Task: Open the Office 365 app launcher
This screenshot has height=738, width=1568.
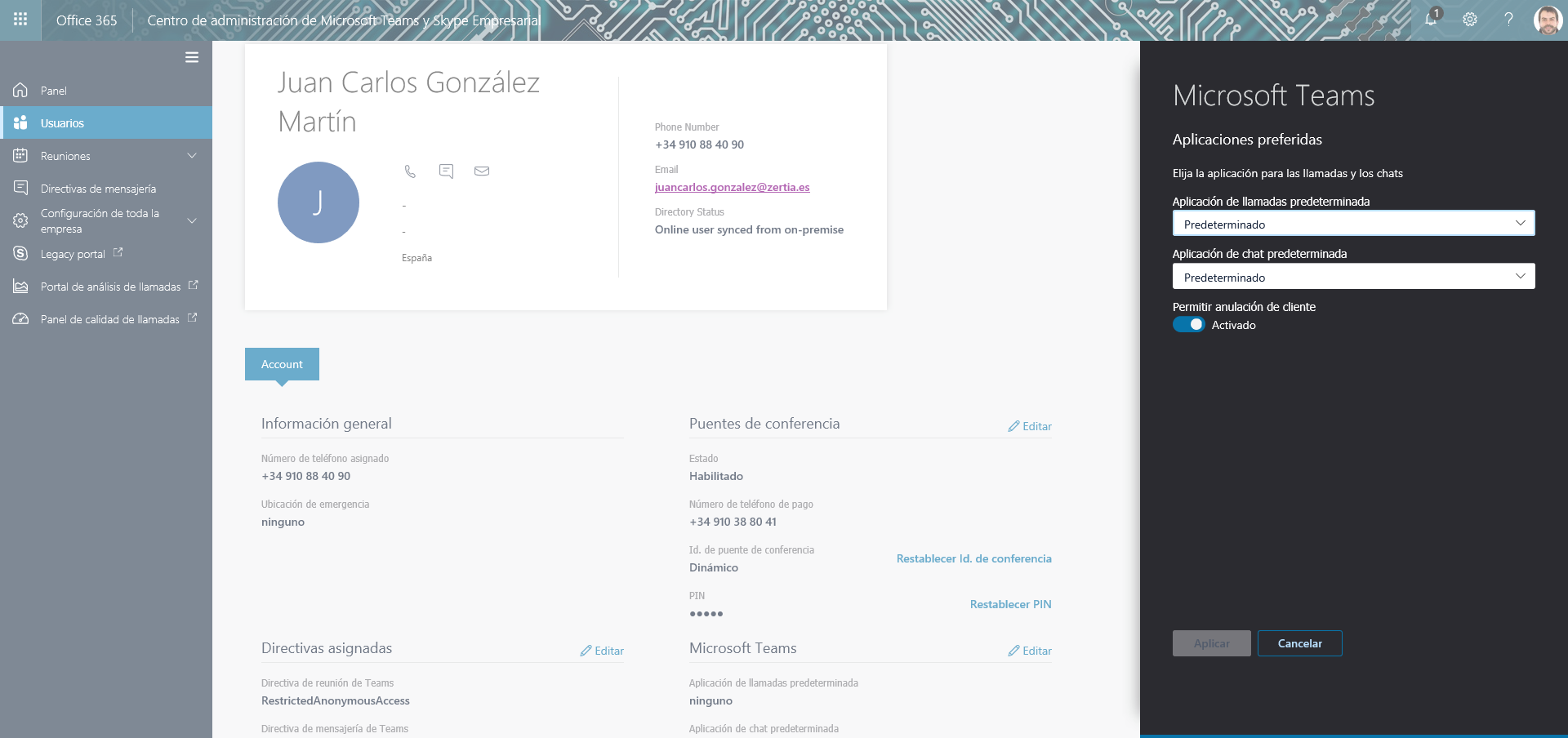Action: point(20,20)
